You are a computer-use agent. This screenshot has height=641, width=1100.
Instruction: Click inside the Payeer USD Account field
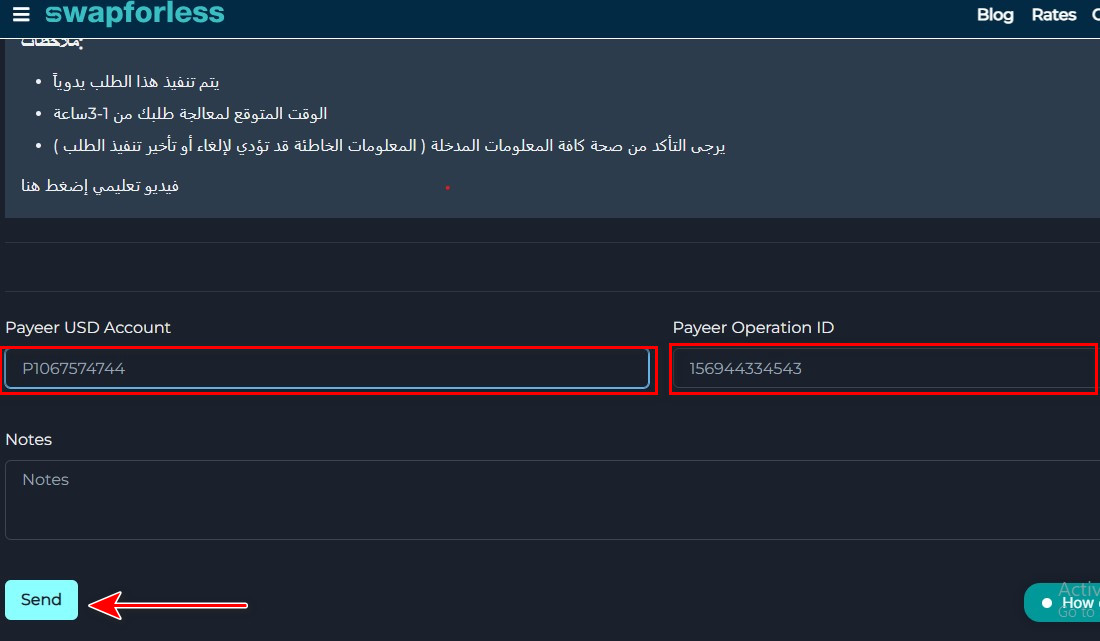click(x=328, y=368)
